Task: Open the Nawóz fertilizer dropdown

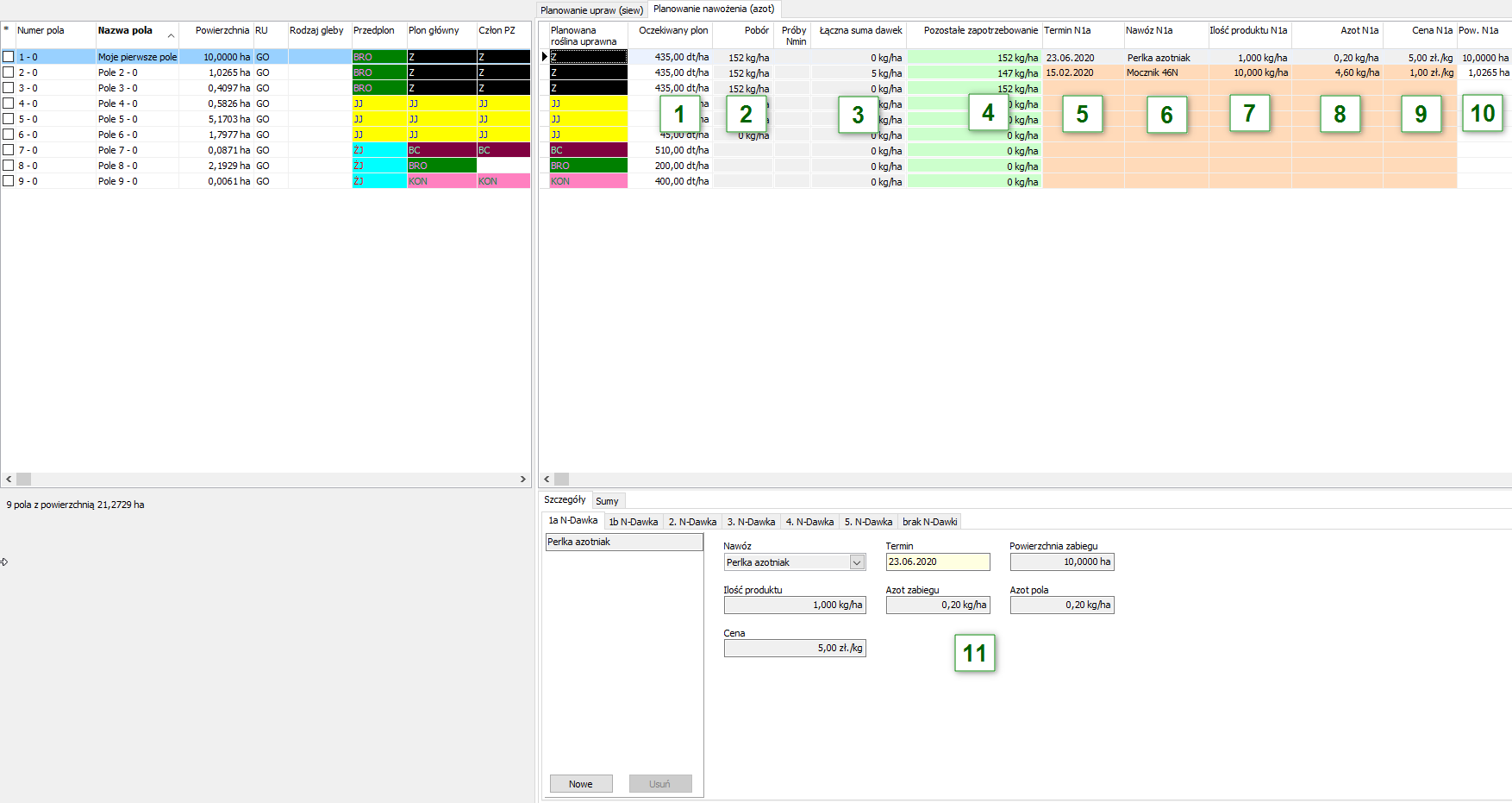Action: click(857, 562)
